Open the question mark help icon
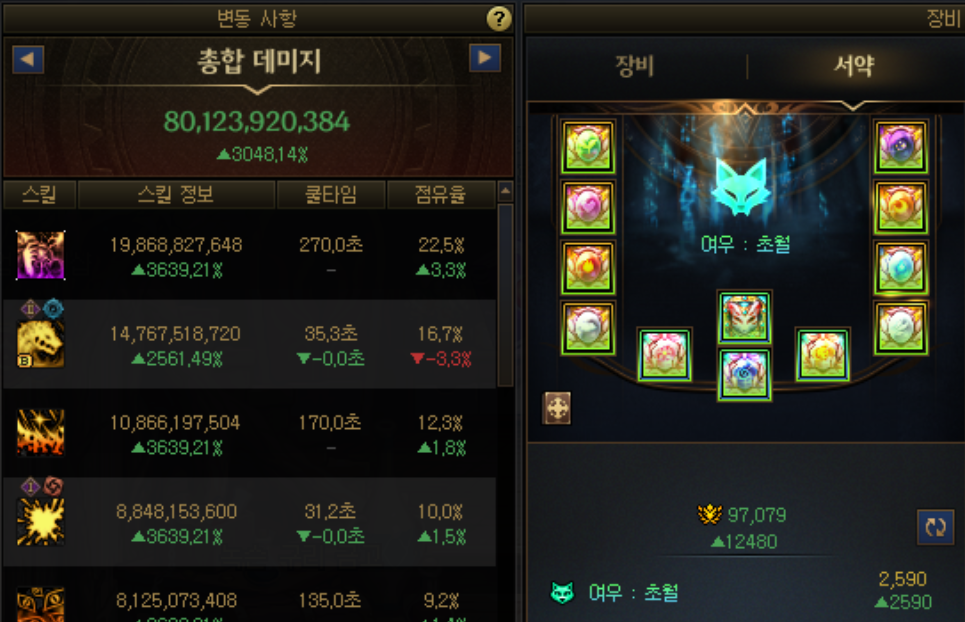 click(499, 18)
